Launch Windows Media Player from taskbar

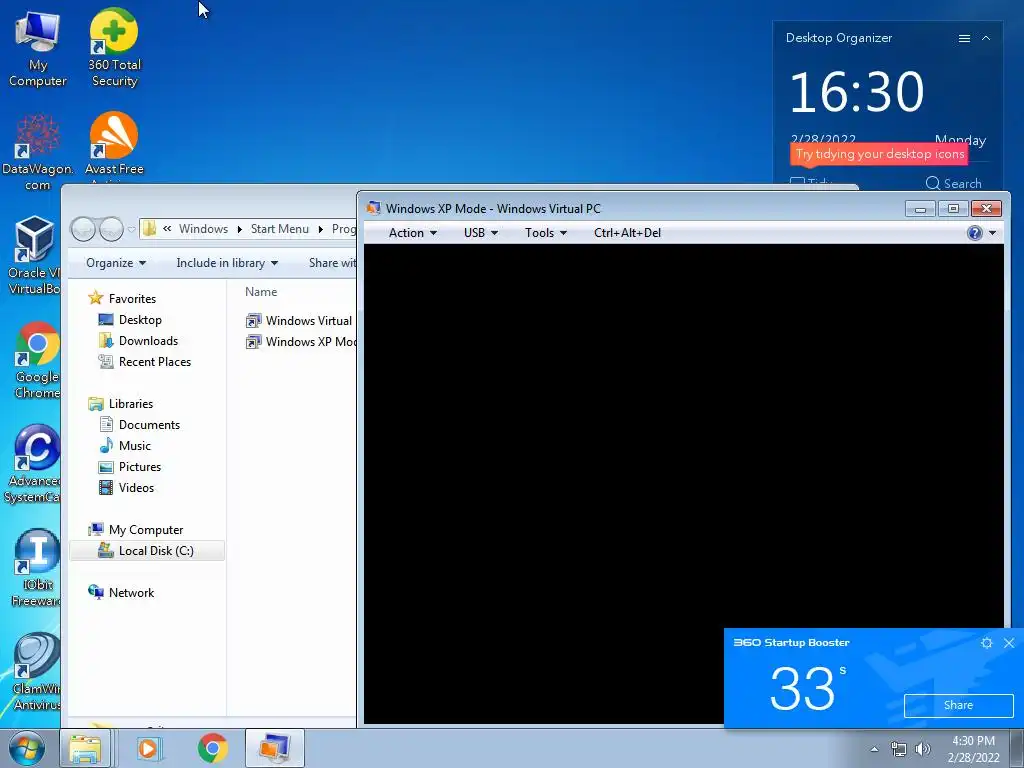[148, 748]
